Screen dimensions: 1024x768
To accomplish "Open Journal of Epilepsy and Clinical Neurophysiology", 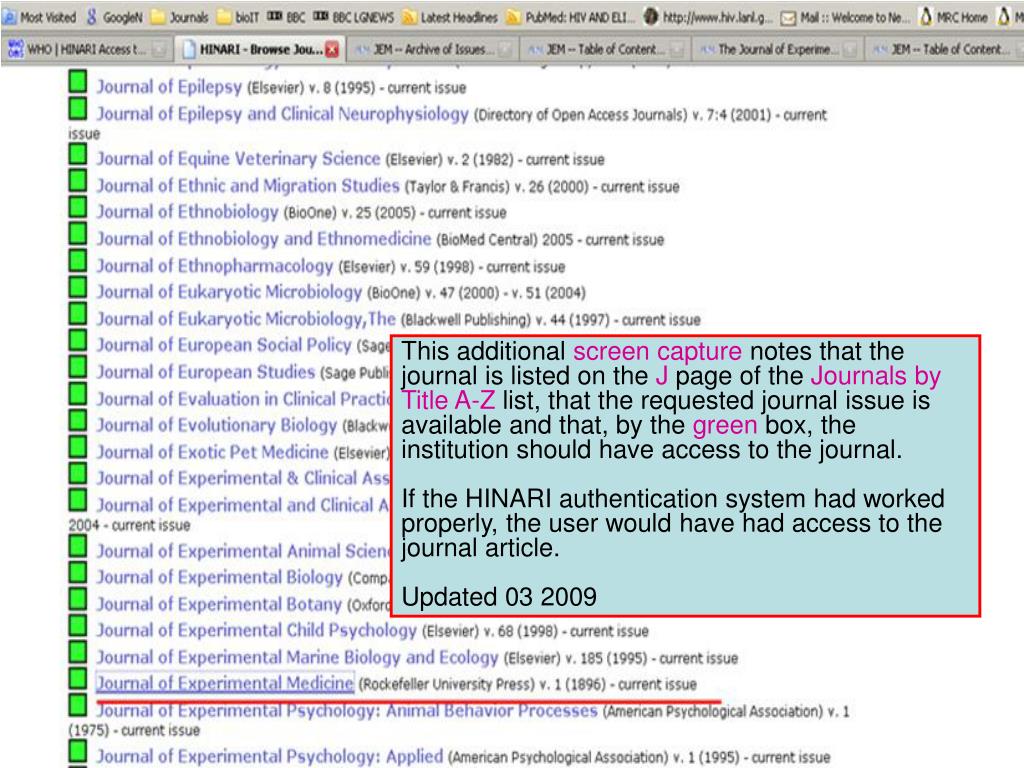I will [283, 114].
